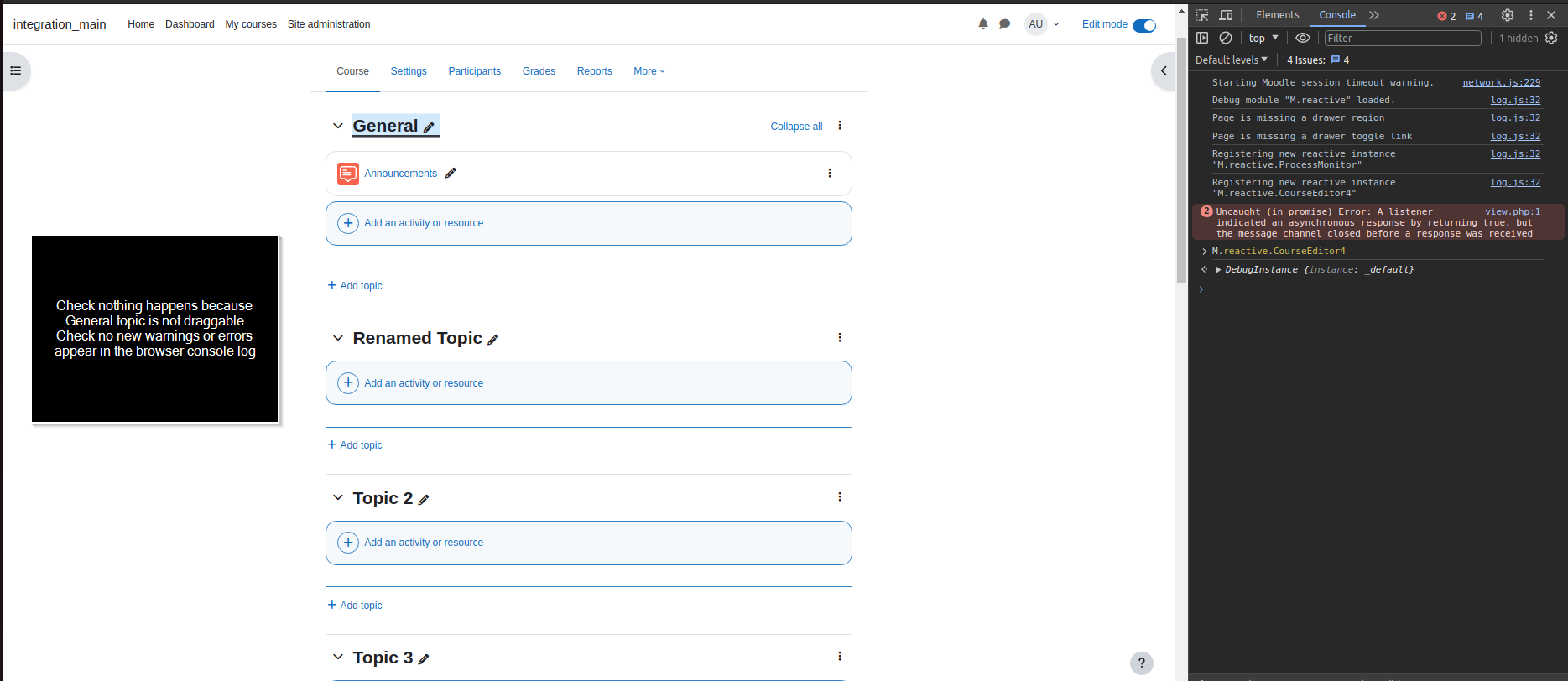Switch to the DevTools Console tab
Viewport: 1568px width, 681px height.
[x=1337, y=15]
